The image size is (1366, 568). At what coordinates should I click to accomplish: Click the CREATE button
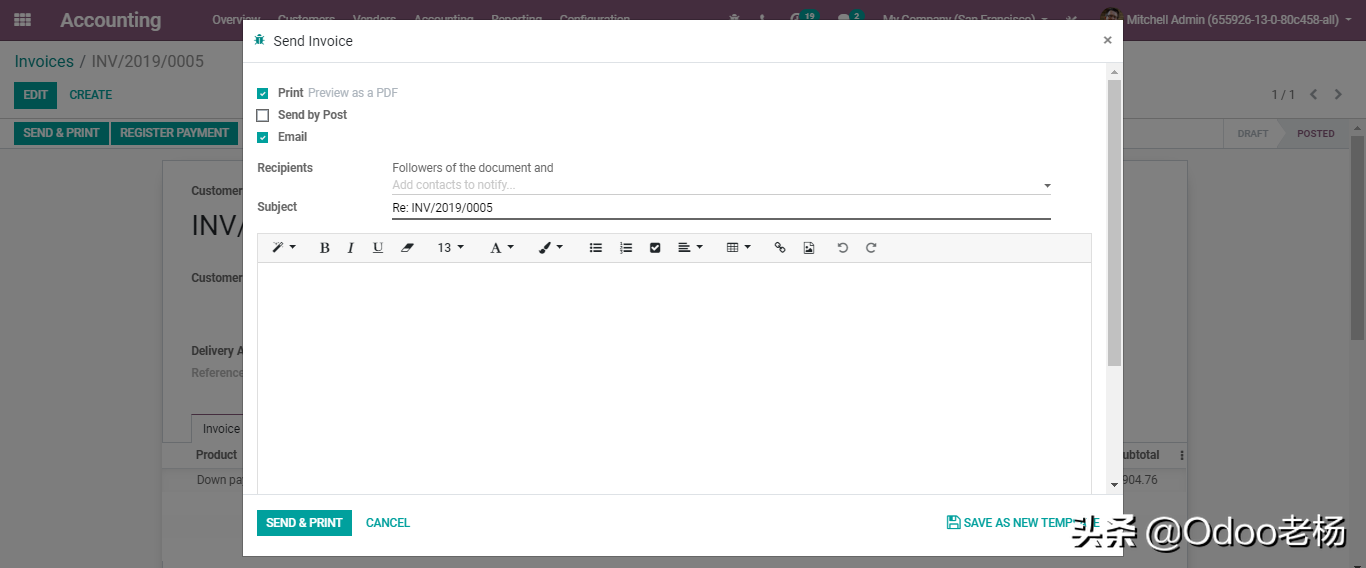[x=91, y=95]
